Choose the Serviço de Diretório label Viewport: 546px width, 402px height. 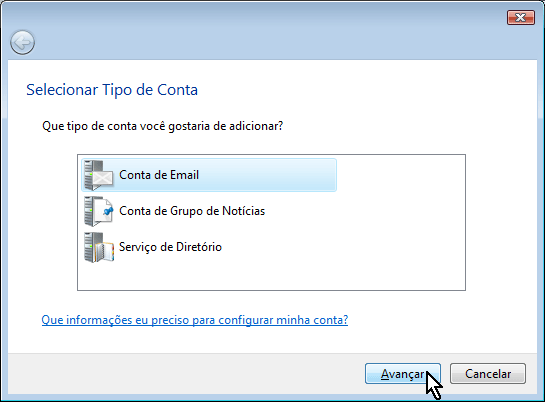click(x=170, y=247)
